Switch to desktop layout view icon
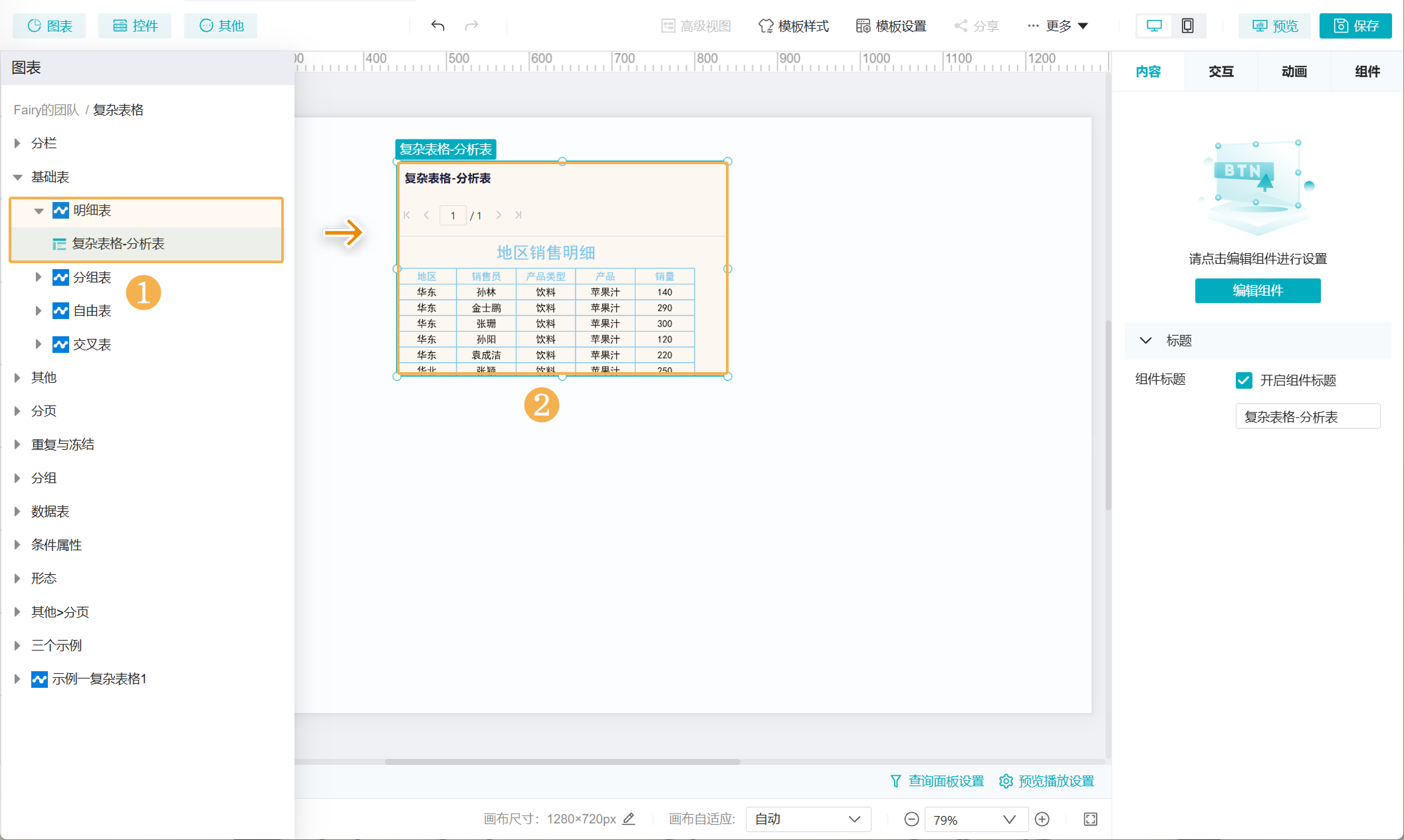This screenshot has height=840, width=1404. point(1154,26)
